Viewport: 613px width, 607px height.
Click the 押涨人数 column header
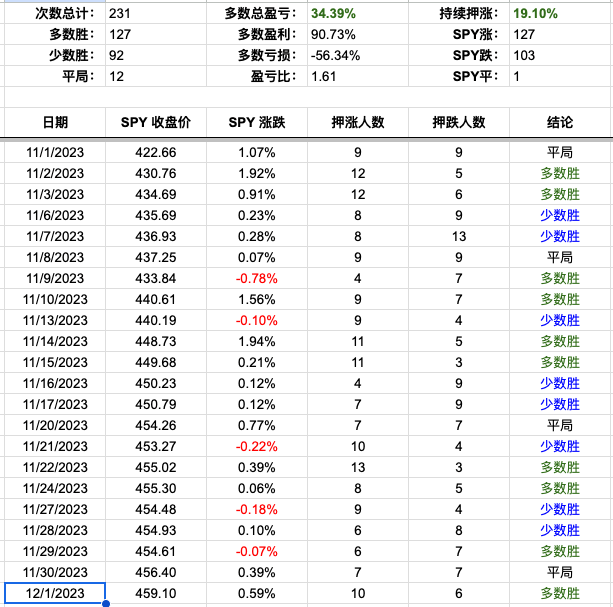tap(358, 122)
